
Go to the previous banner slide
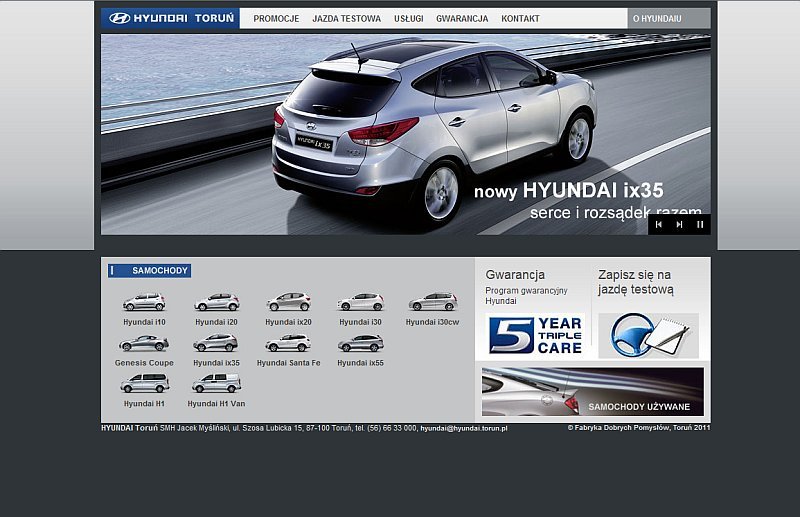pos(659,225)
